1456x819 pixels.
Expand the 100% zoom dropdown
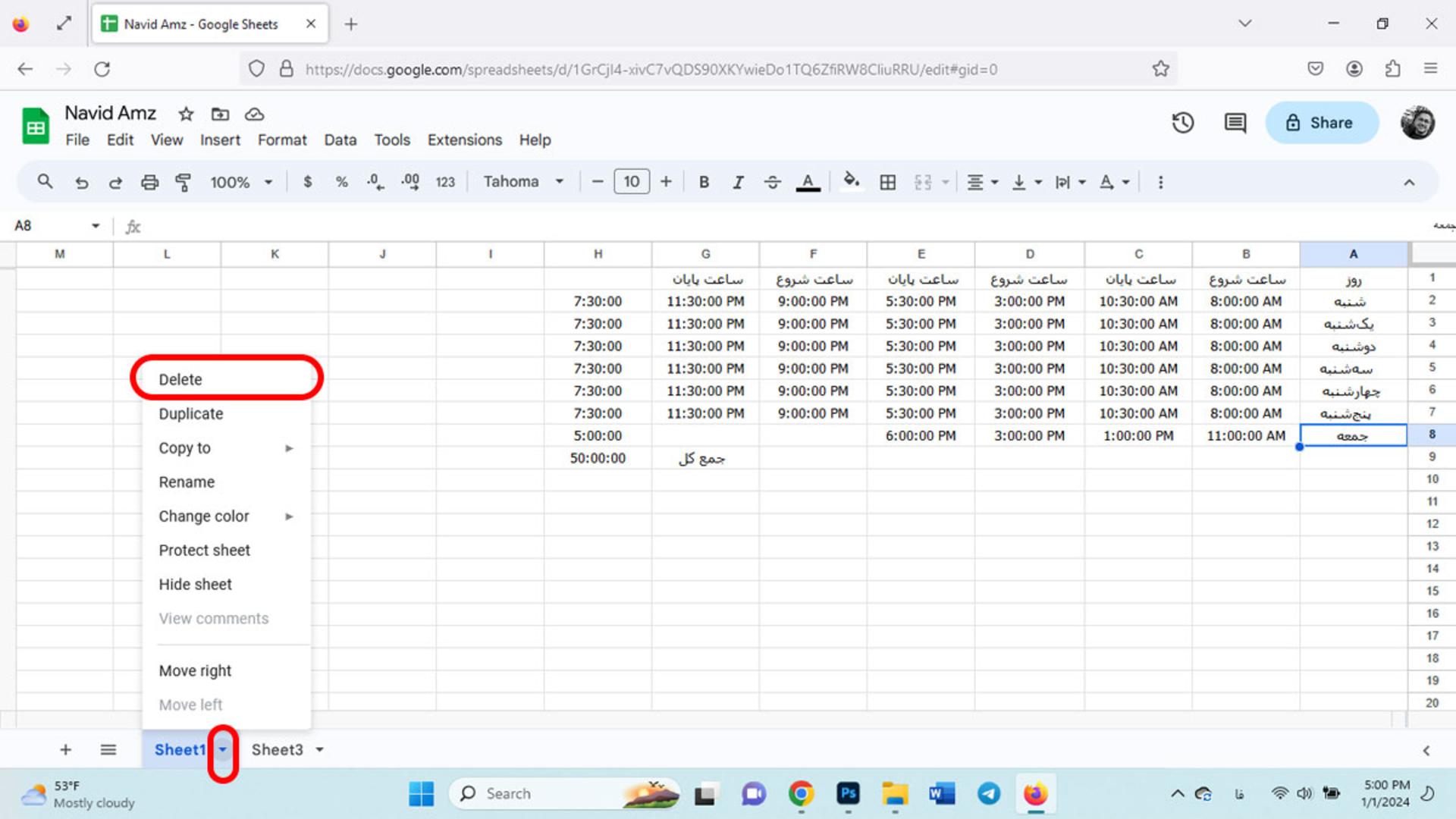tap(241, 182)
